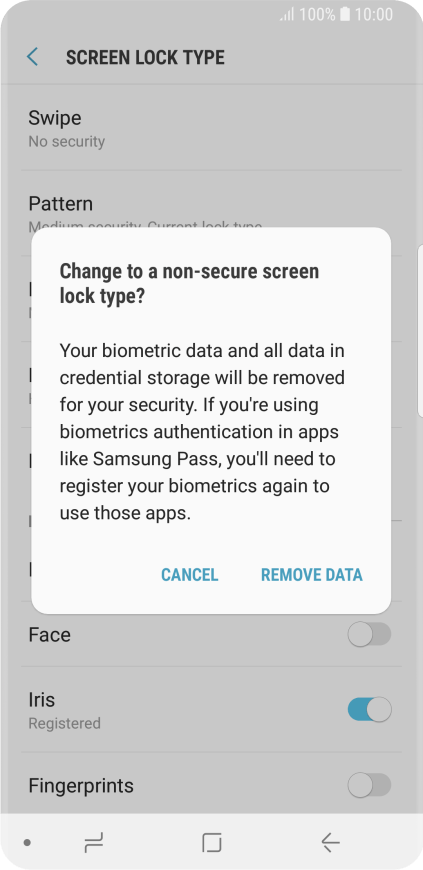The width and height of the screenshot is (423, 870).
Task: Tap the small dot in navigation bar
Action: (x=27, y=843)
